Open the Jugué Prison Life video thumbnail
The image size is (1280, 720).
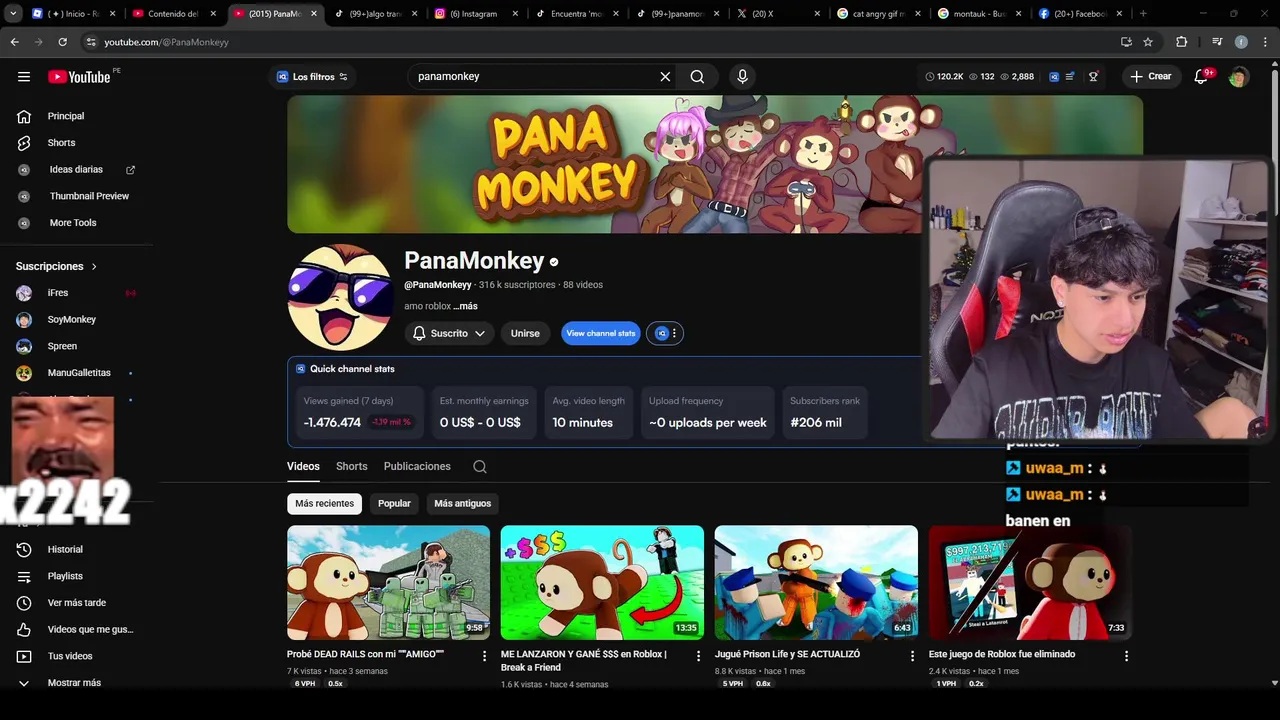click(x=816, y=583)
